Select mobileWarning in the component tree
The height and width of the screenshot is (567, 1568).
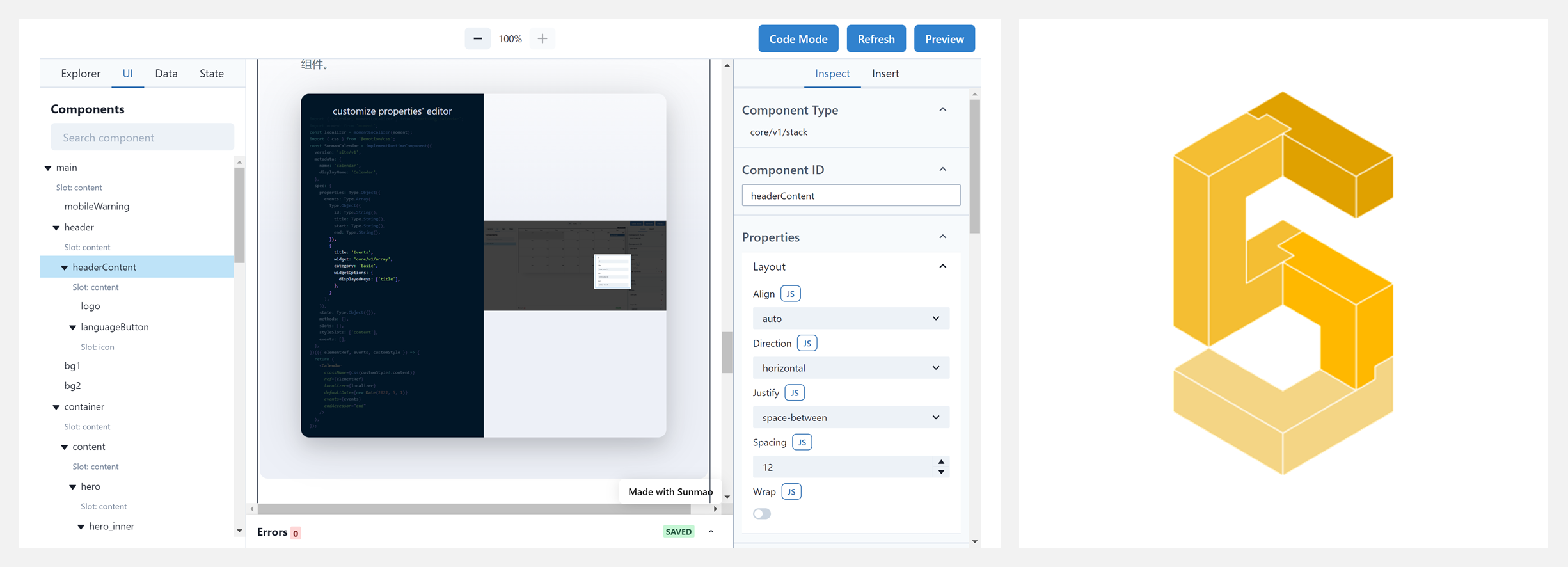tap(97, 207)
